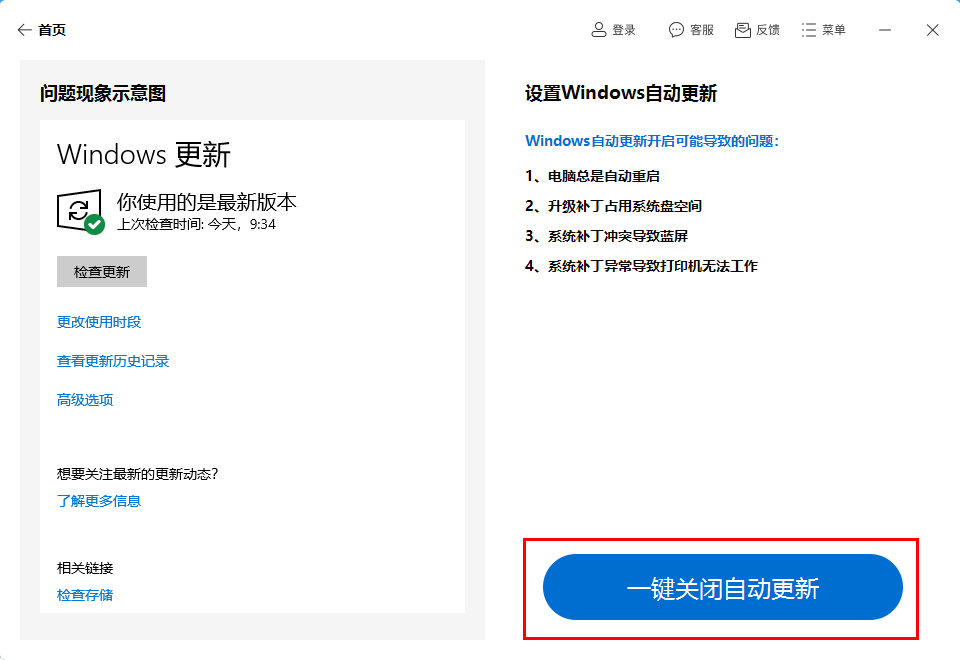Image resolution: width=960 pixels, height=660 pixels.
Task: Click the 登录 menu item
Action: tap(622, 29)
